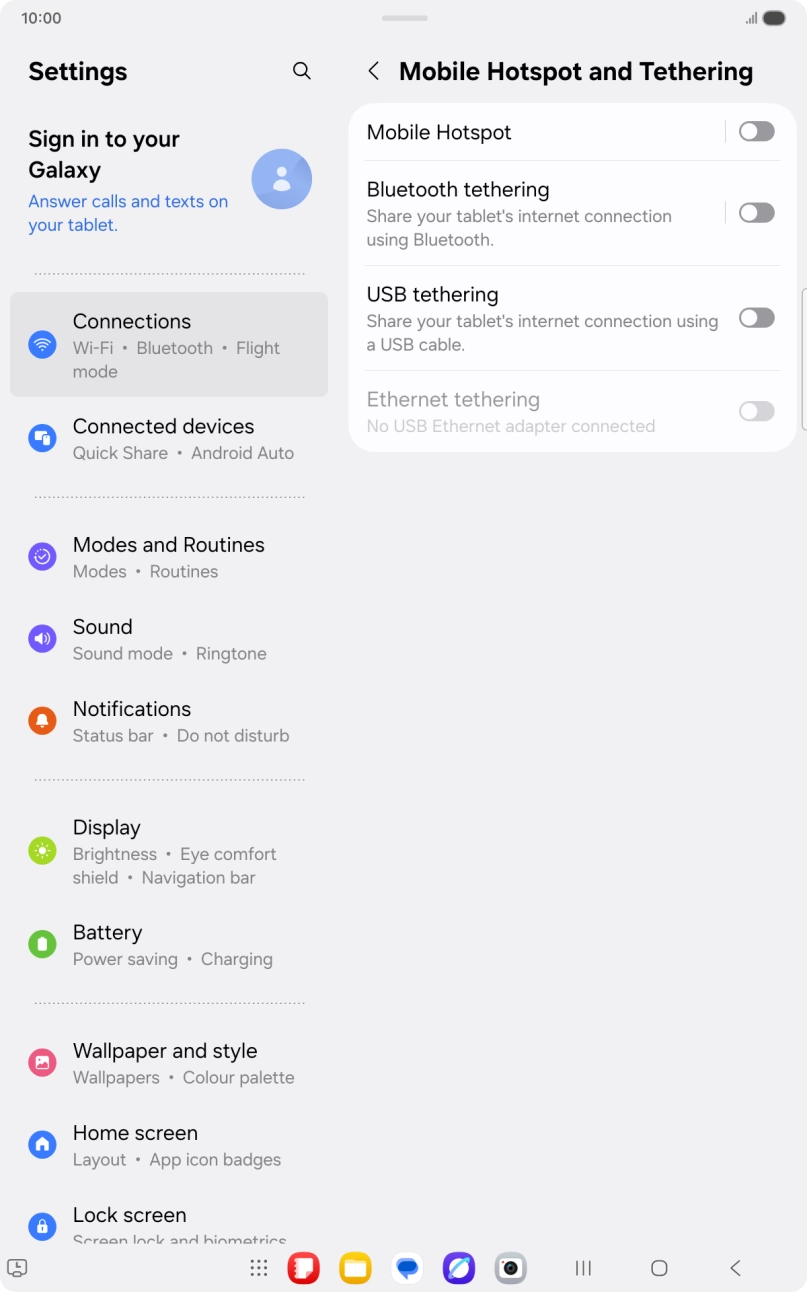This screenshot has width=807, height=1292.
Task: Tap the Settings search magnifier icon
Action: coord(301,71)
